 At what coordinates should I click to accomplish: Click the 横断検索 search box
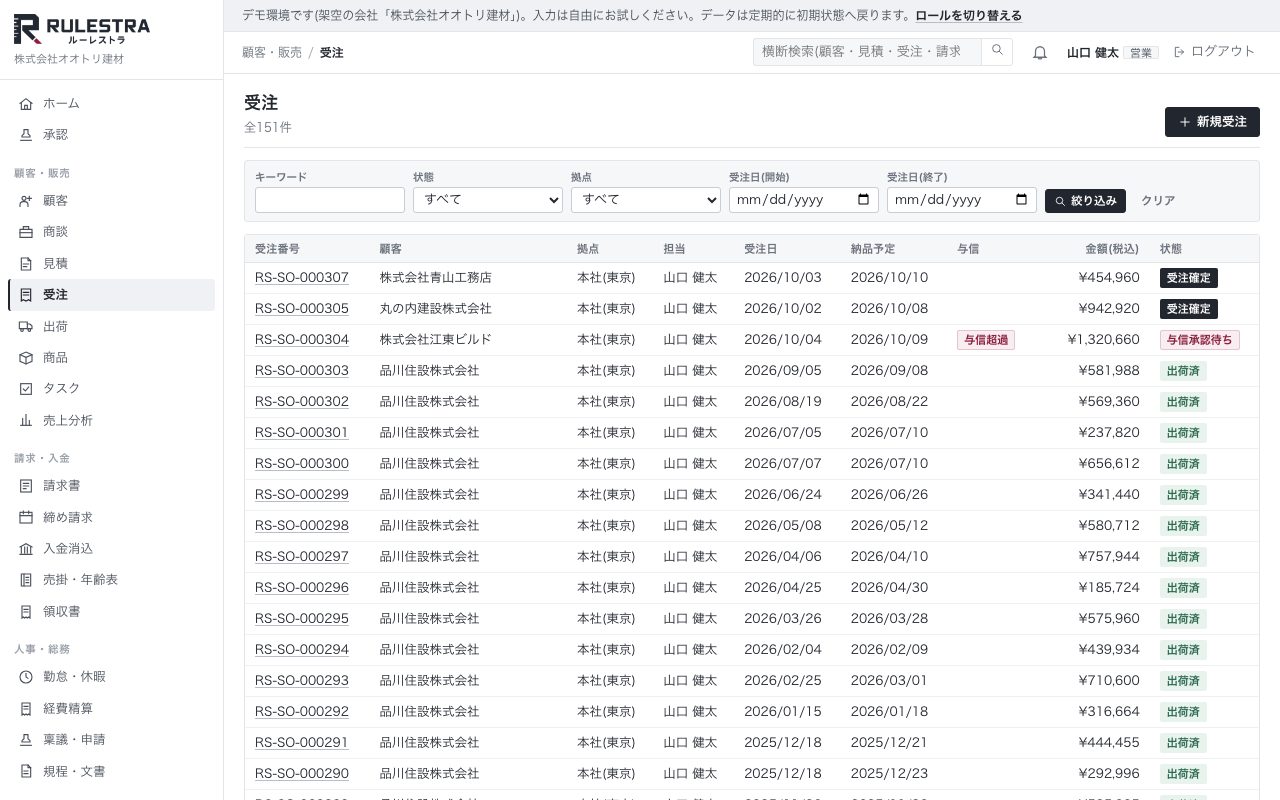coord(867,51)
